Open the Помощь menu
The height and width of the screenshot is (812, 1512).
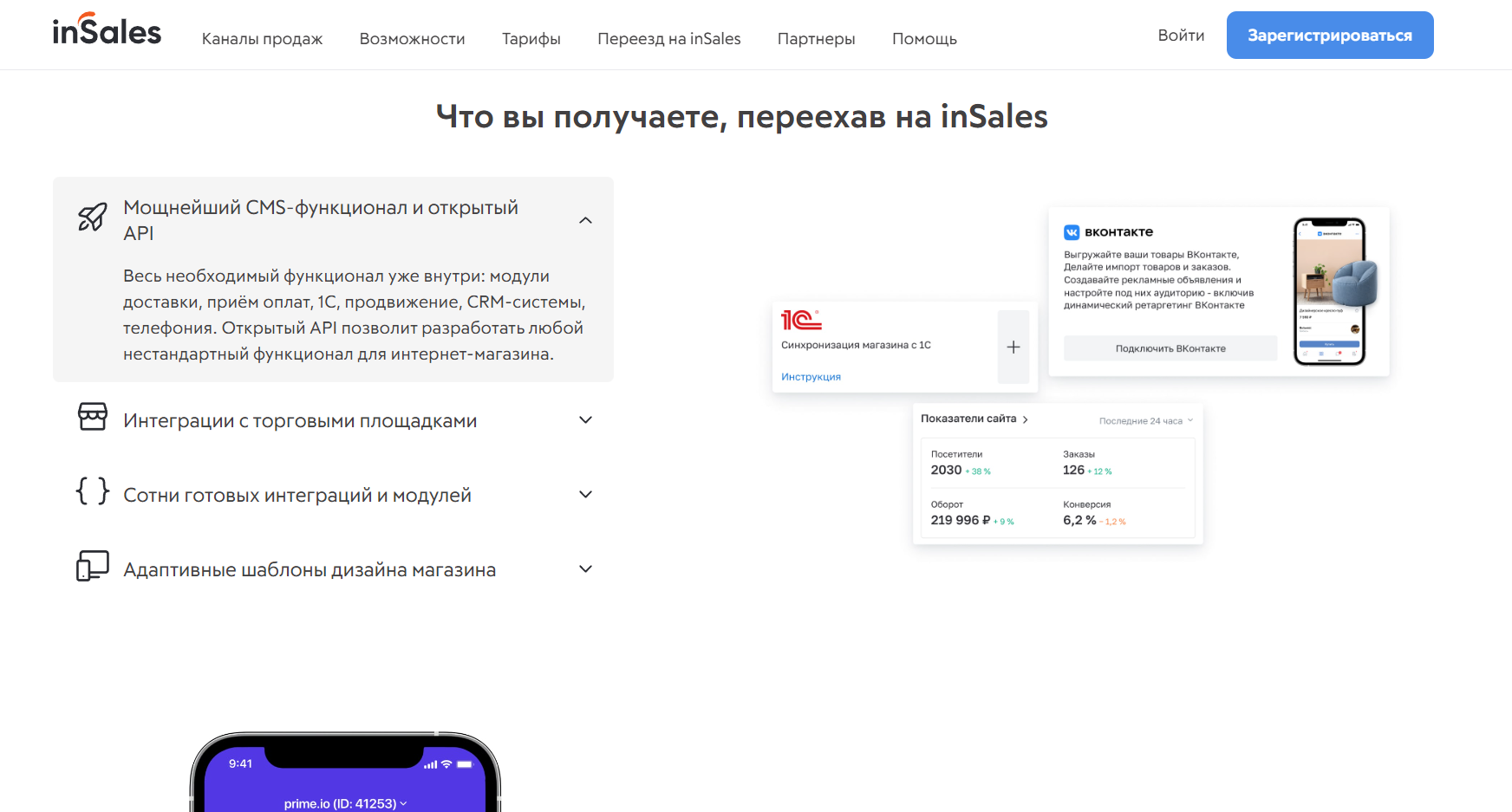924,39
